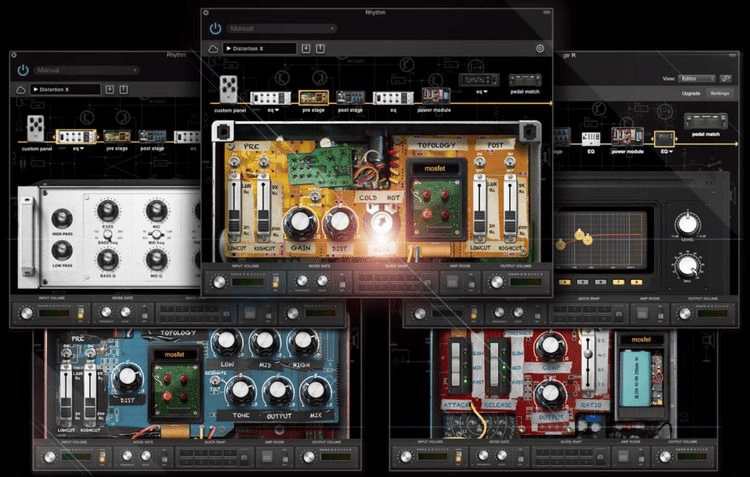Open the Manual dropdown in the white EQ window

[x=86, y=70]
